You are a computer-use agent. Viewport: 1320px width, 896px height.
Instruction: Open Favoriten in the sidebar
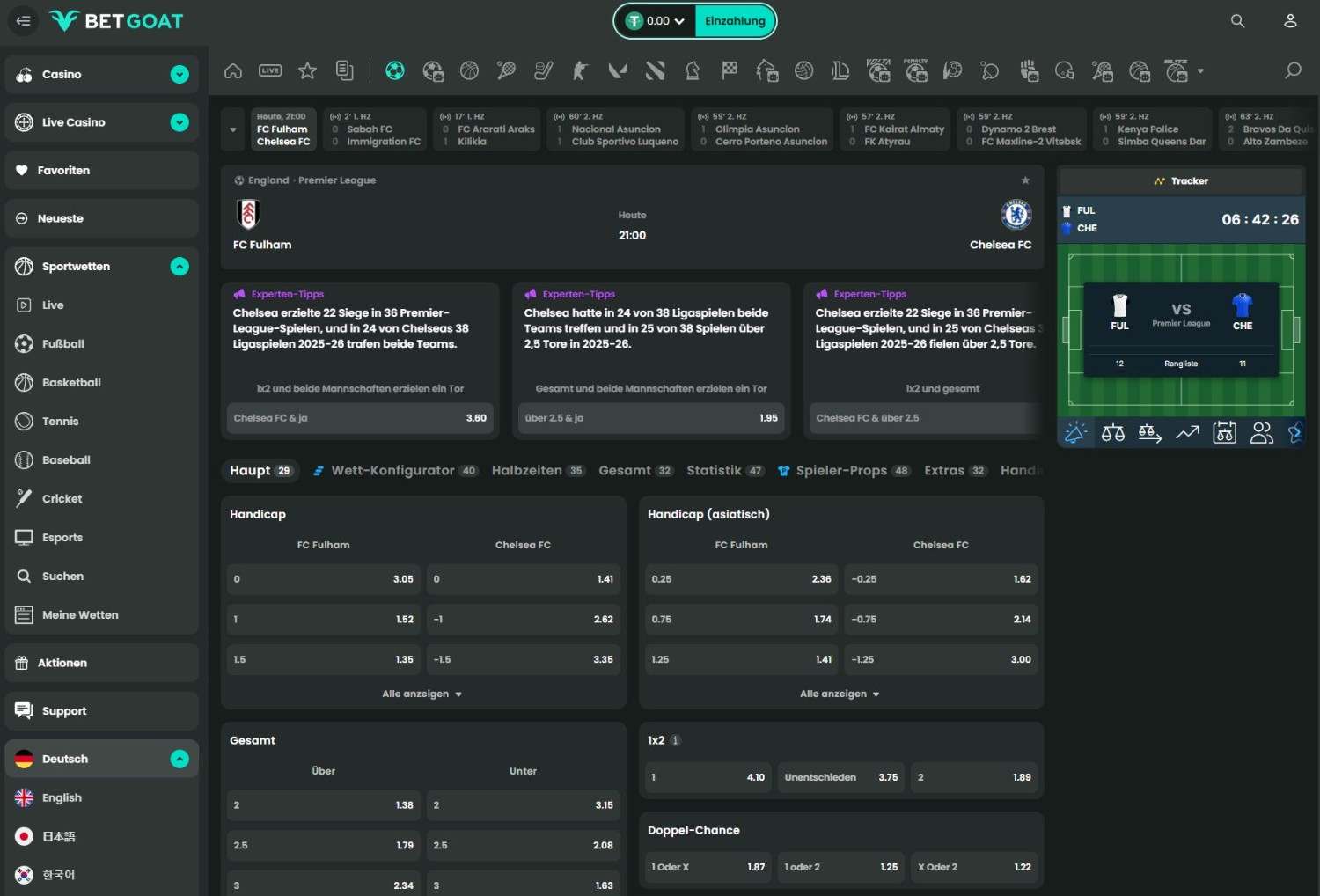click(x=102, y=171)
